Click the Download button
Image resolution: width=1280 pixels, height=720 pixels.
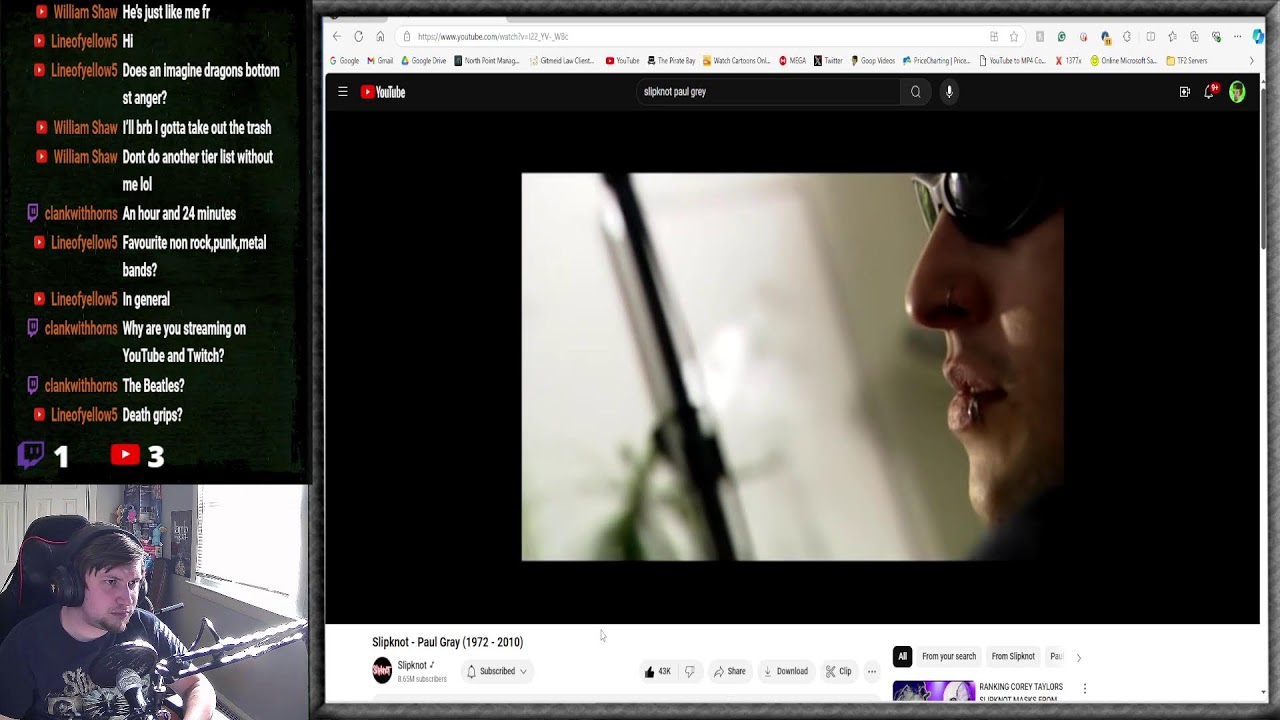pyautogui.click(x=786, y=671)
